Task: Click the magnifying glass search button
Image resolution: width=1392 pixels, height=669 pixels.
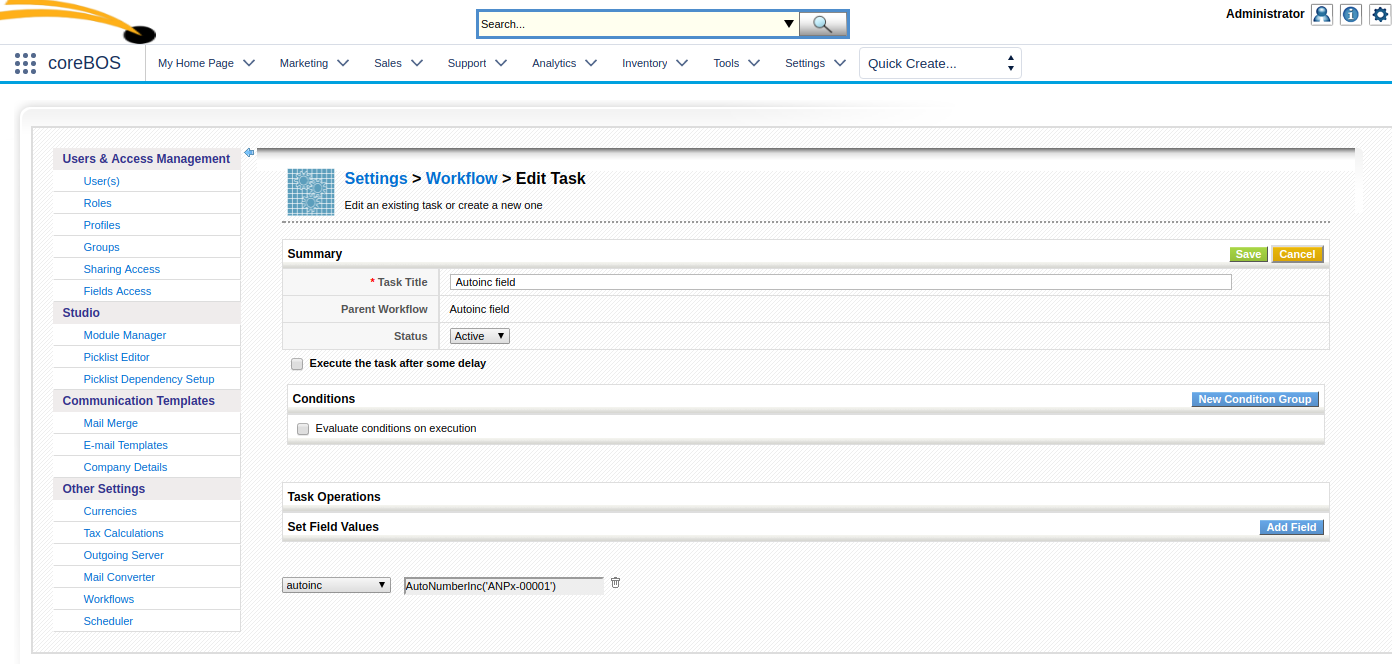Action: (x=823, y=24)
